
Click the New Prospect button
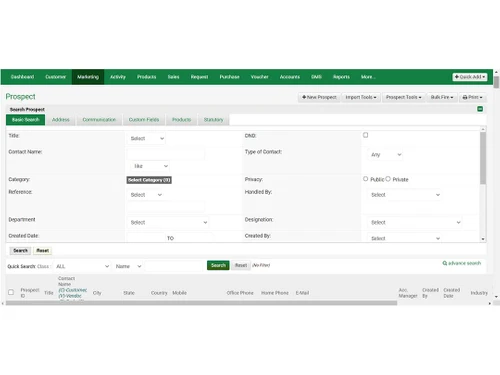point(319,97)
